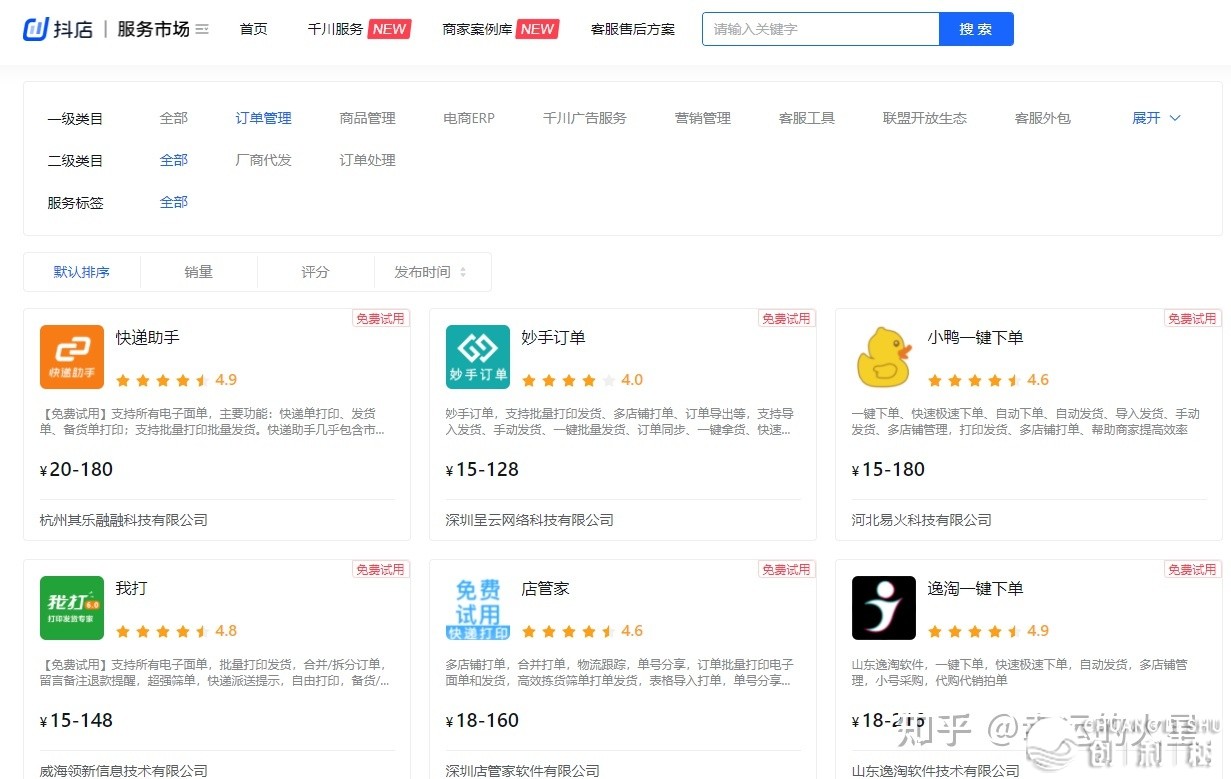Sort by 默认排序 tab
Image resolution: width=1231 pixels, height=779 pixels.
click(82, 272)
